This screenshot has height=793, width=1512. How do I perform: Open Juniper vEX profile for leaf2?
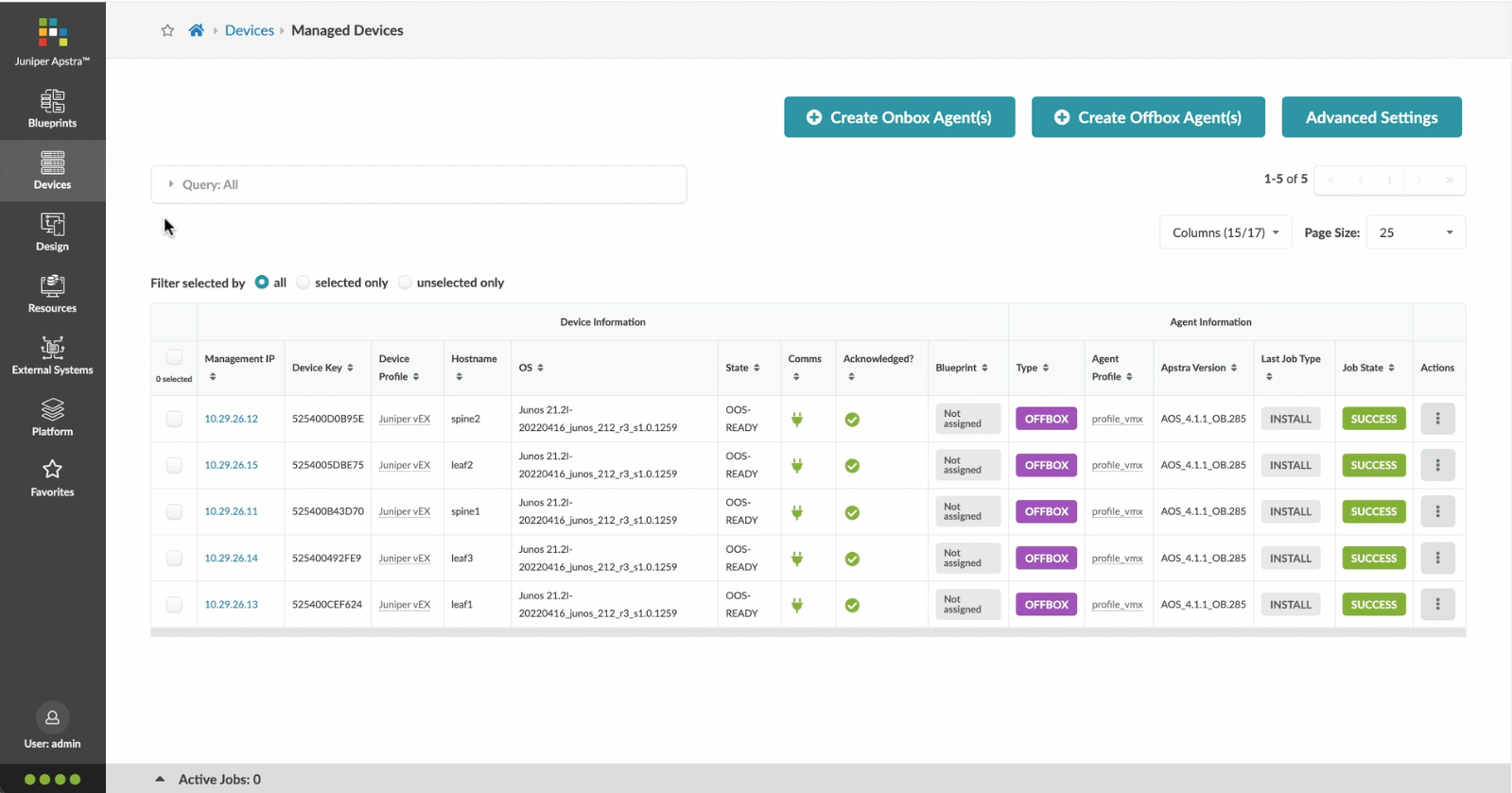click(405, 465)
